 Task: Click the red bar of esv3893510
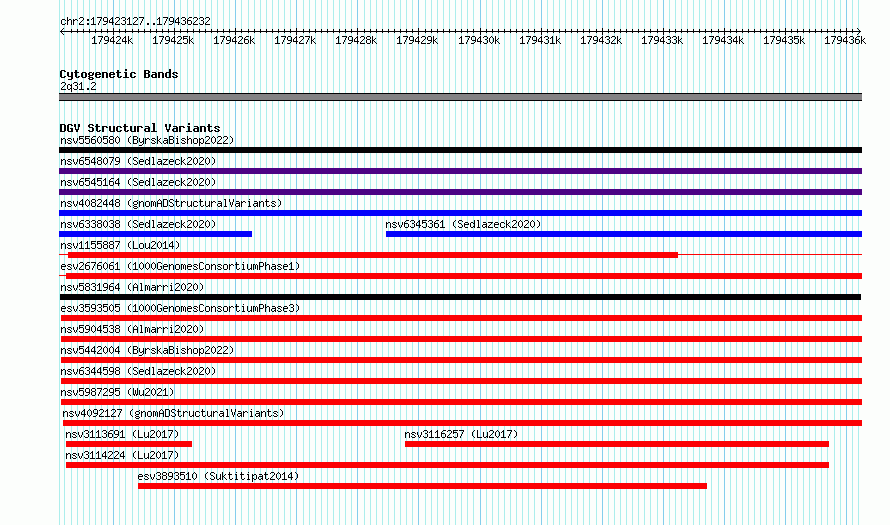422,486
